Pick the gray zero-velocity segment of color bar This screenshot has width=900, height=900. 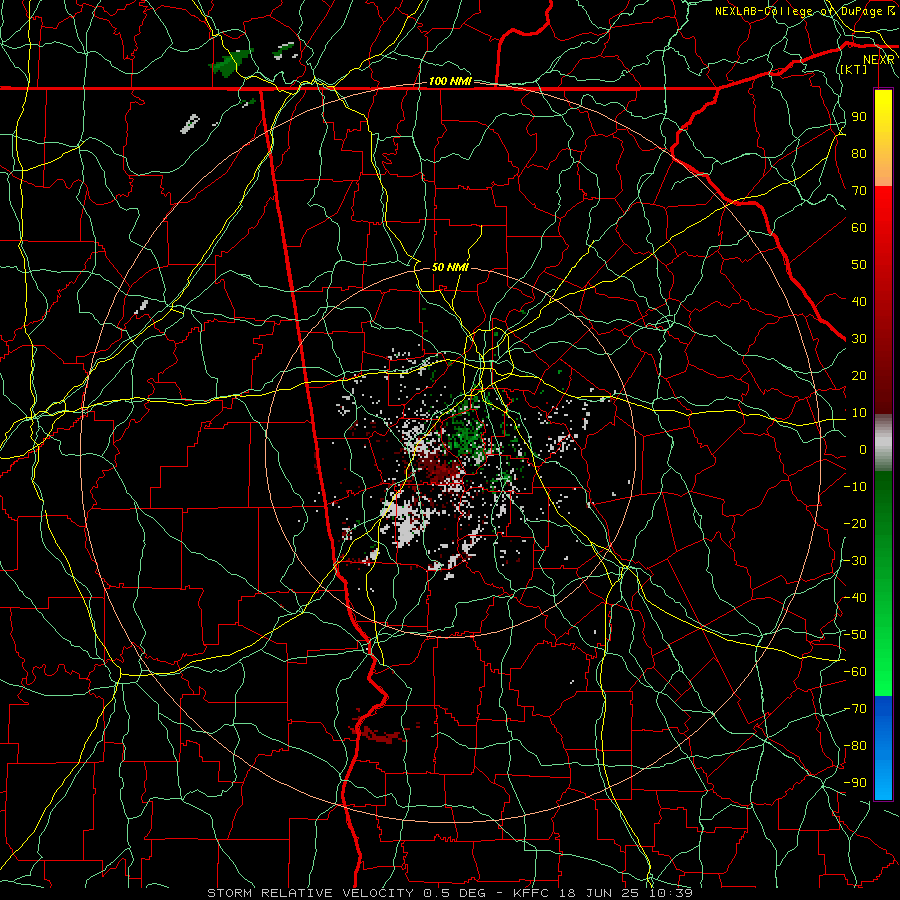(883, 442)
